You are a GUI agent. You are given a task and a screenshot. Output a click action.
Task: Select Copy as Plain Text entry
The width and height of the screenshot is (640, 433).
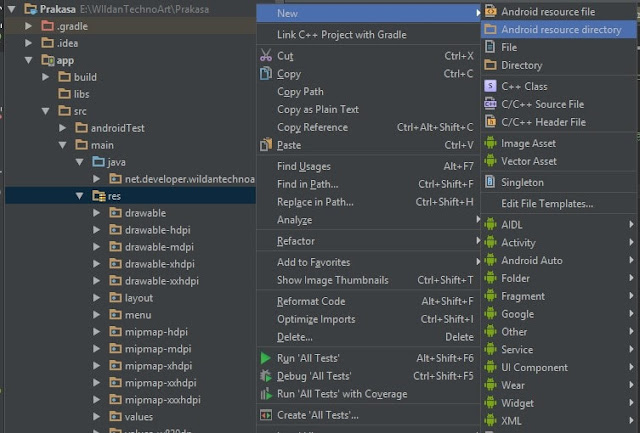pyautogui.click(x=368, y=109)
